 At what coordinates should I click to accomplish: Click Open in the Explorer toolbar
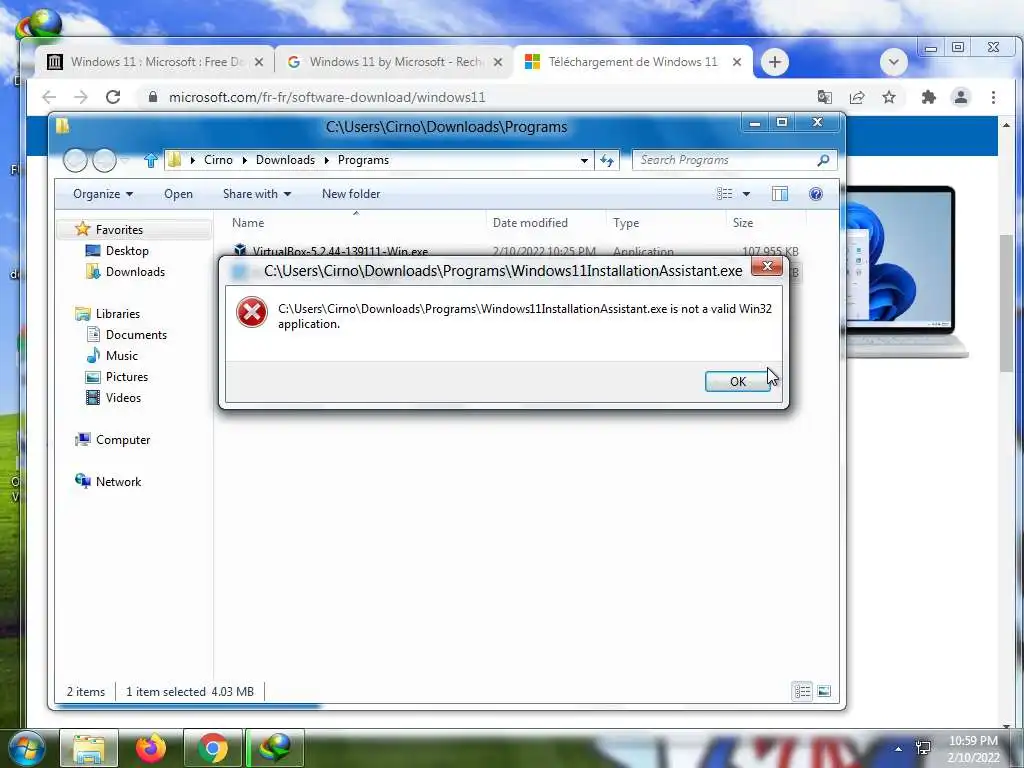(x=178, y=194)
